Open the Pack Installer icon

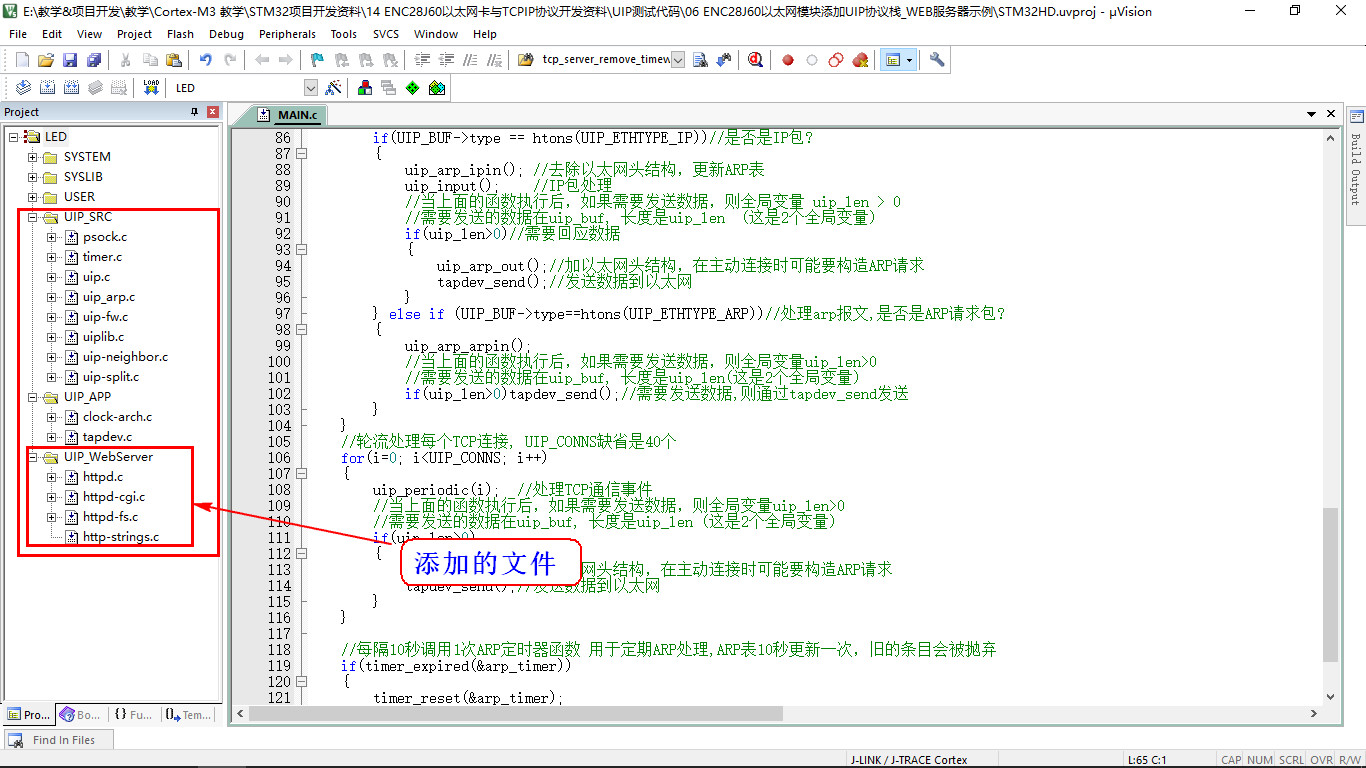tap(437, 88)
